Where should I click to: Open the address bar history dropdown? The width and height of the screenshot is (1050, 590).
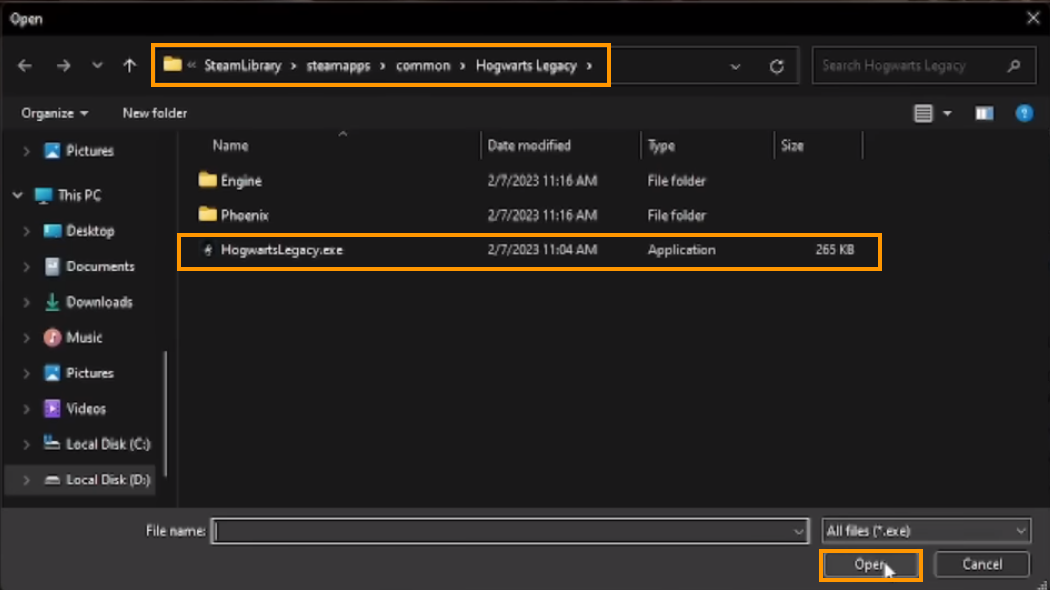[x=735, y=66]
